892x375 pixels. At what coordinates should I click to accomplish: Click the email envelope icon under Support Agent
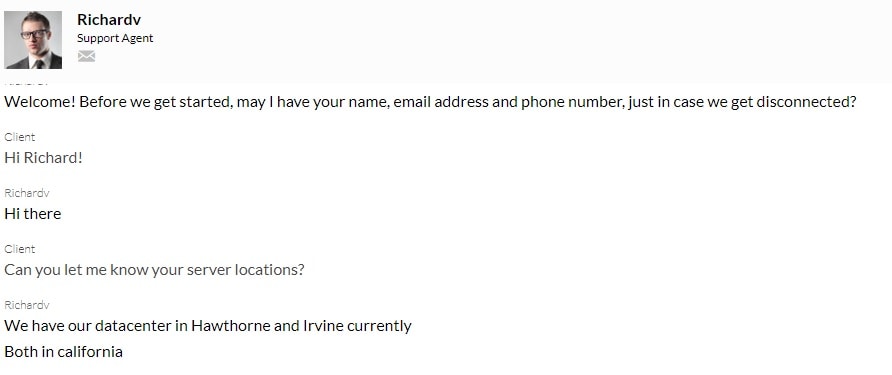86,56
